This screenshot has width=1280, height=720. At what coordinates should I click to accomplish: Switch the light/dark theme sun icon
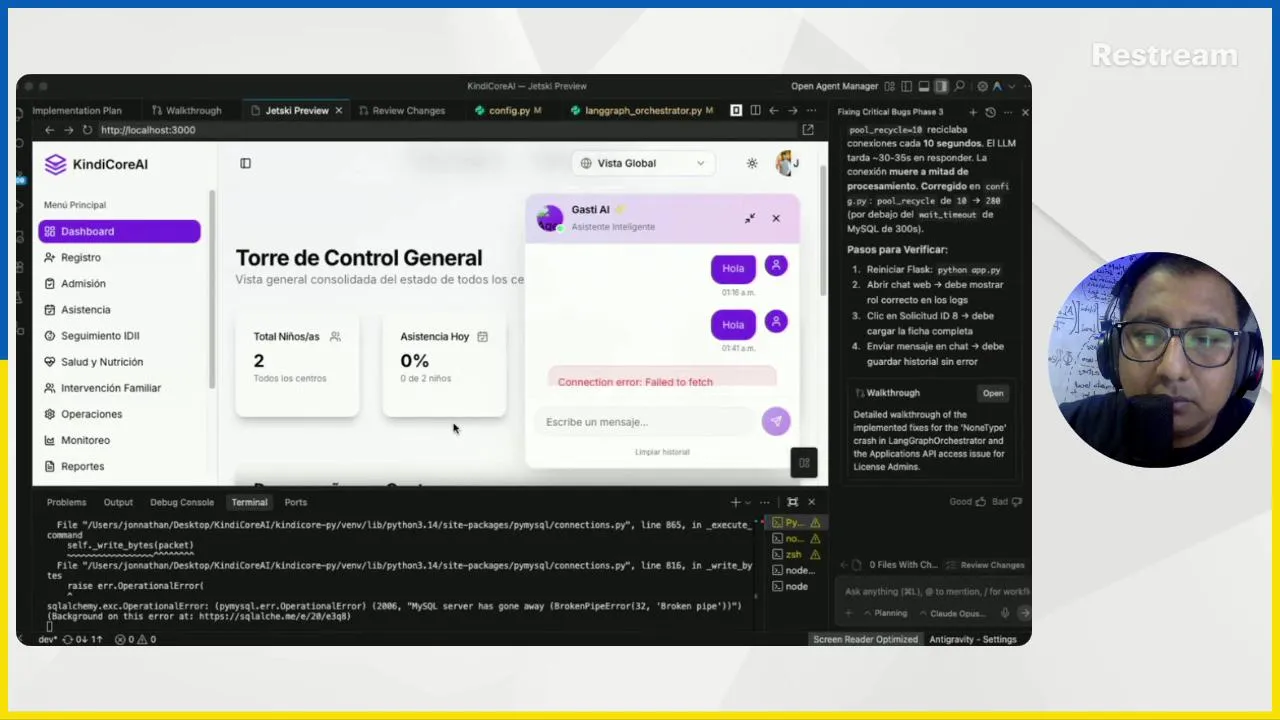(752, 163)
